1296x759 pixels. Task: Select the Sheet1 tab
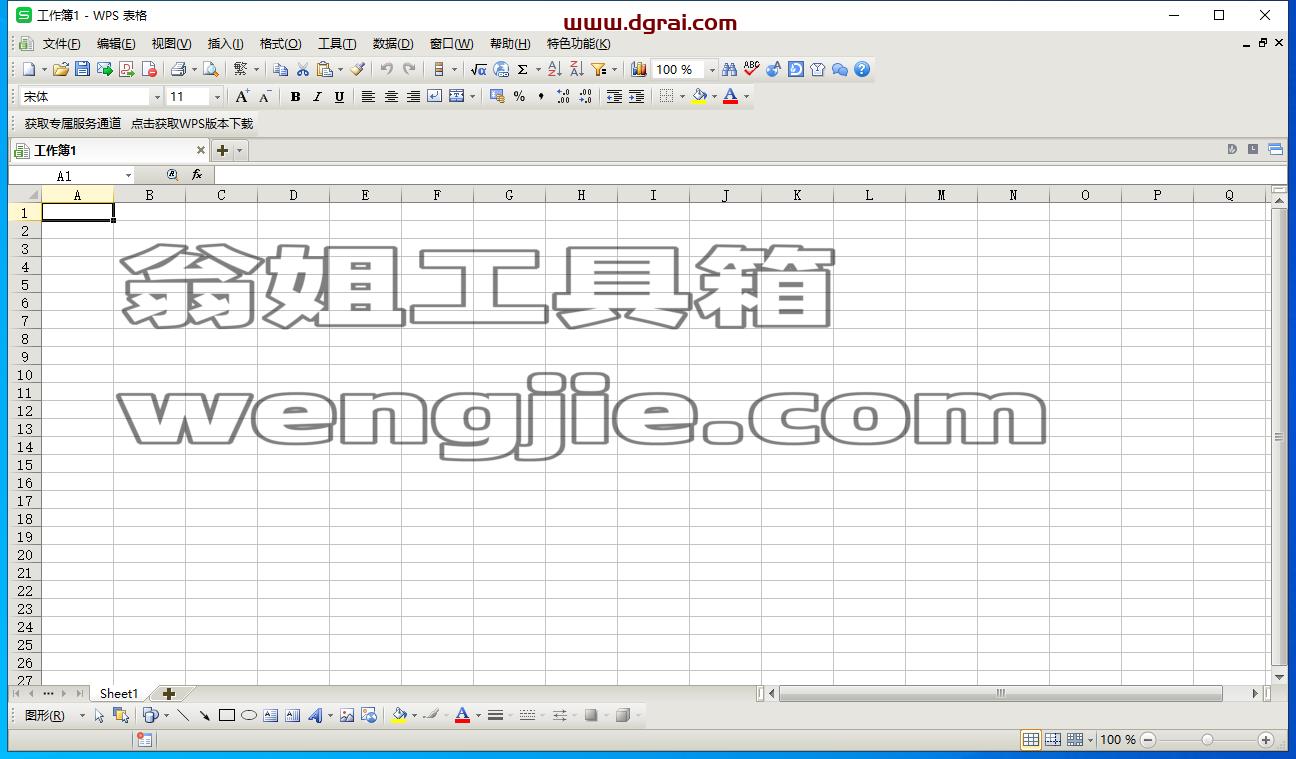[119, 693]
